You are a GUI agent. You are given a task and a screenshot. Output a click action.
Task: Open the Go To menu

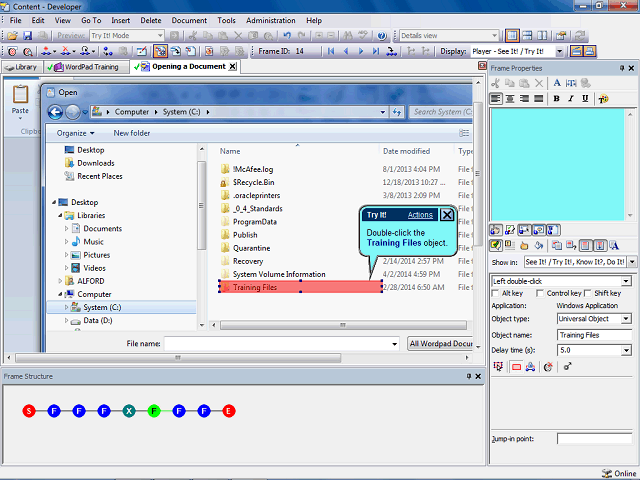click(91, 20)
